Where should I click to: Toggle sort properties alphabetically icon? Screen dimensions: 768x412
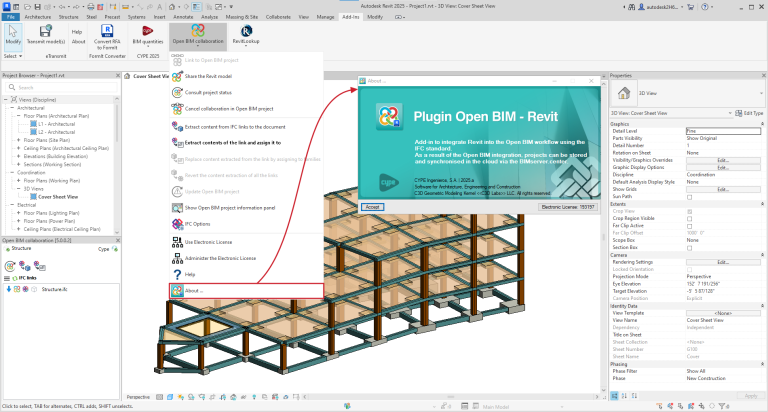click(624, 396)
